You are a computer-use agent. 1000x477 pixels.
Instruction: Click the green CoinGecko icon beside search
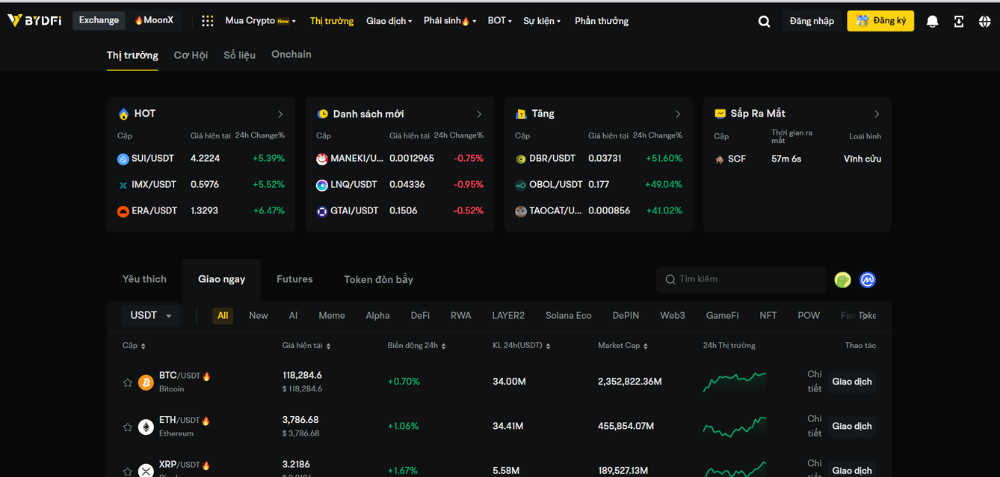coord(842,280)
